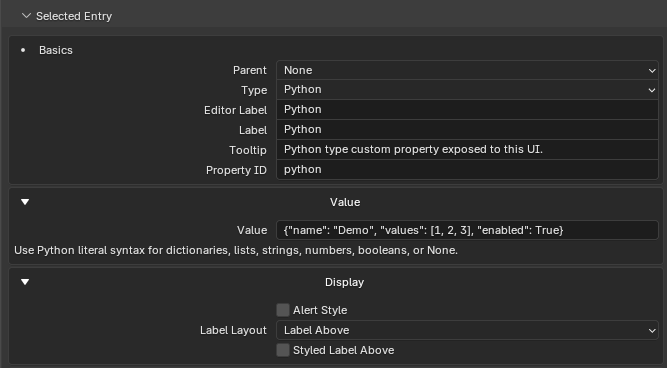The width and height of the screenshot is (667, 368).
Task: Click the Basics section heading
Action: 56,50
